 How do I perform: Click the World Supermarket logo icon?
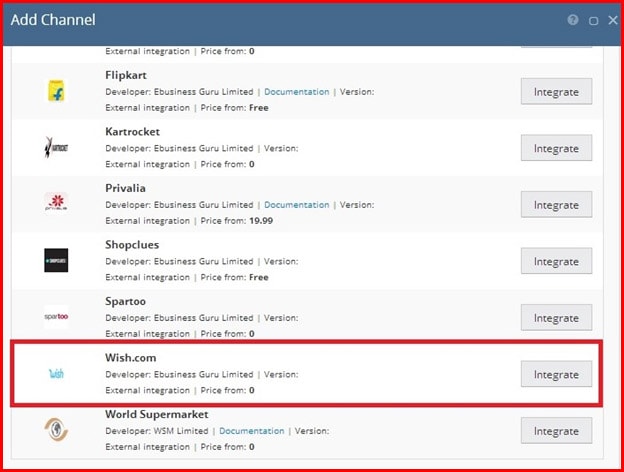pos(56,429)
